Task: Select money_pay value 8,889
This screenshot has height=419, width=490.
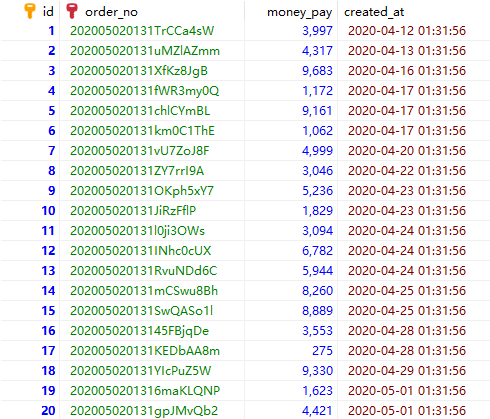Action: point(317,311)
